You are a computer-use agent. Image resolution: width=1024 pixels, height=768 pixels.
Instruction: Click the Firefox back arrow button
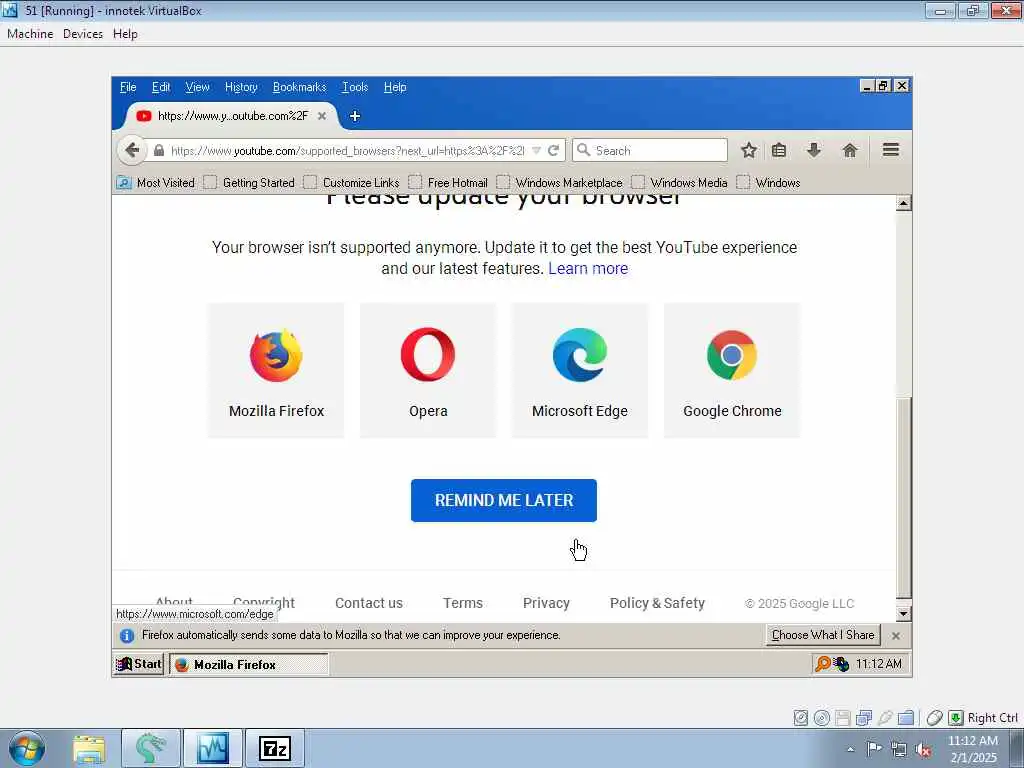coord(132,150)
